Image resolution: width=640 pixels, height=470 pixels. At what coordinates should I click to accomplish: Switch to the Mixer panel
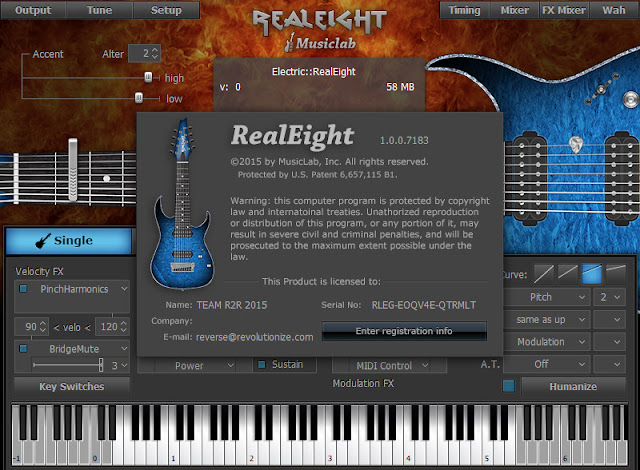[515, 10]
